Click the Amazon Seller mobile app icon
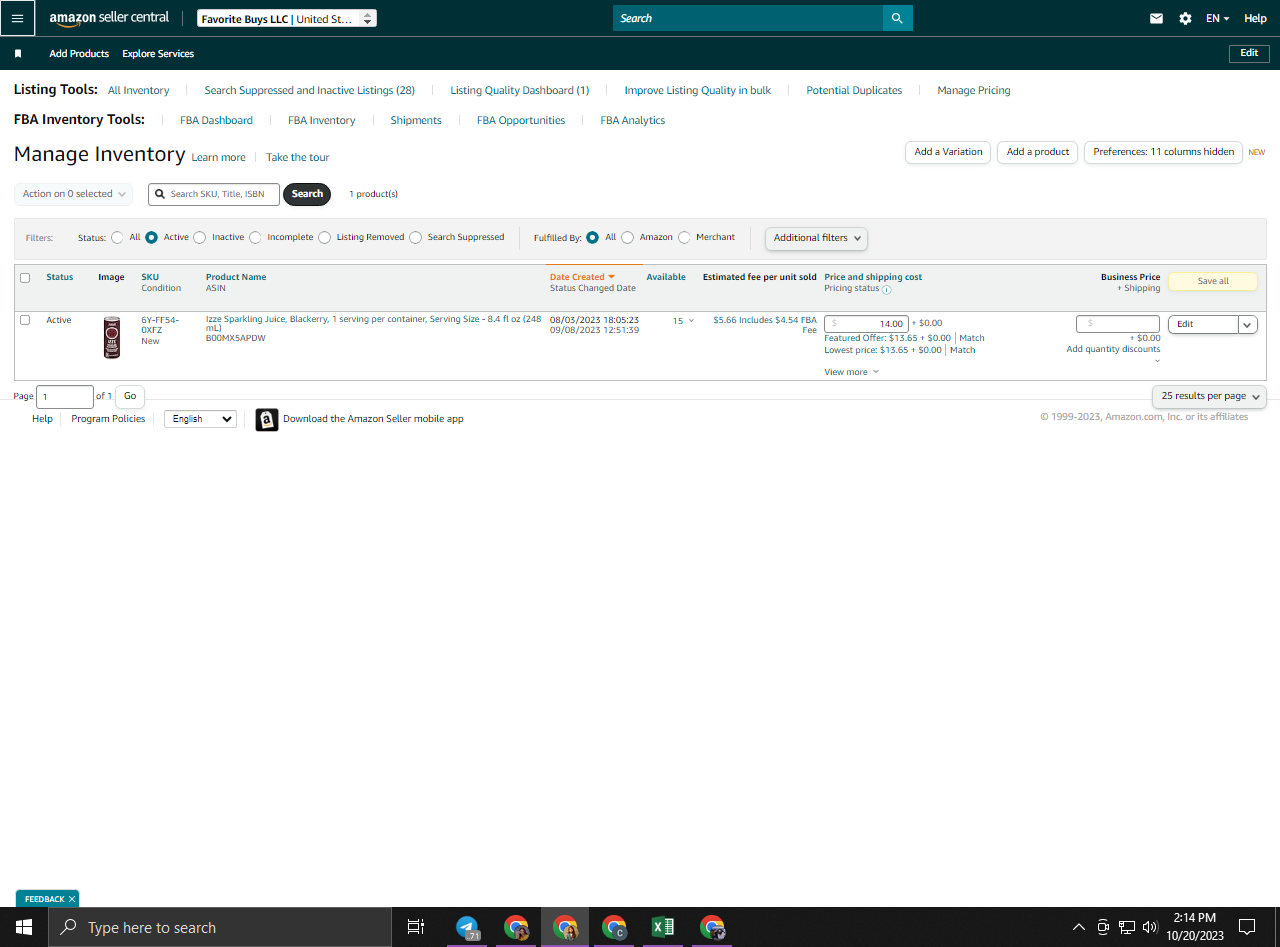The width and height of the screenshot is (1280, 947). pos(266,419)
